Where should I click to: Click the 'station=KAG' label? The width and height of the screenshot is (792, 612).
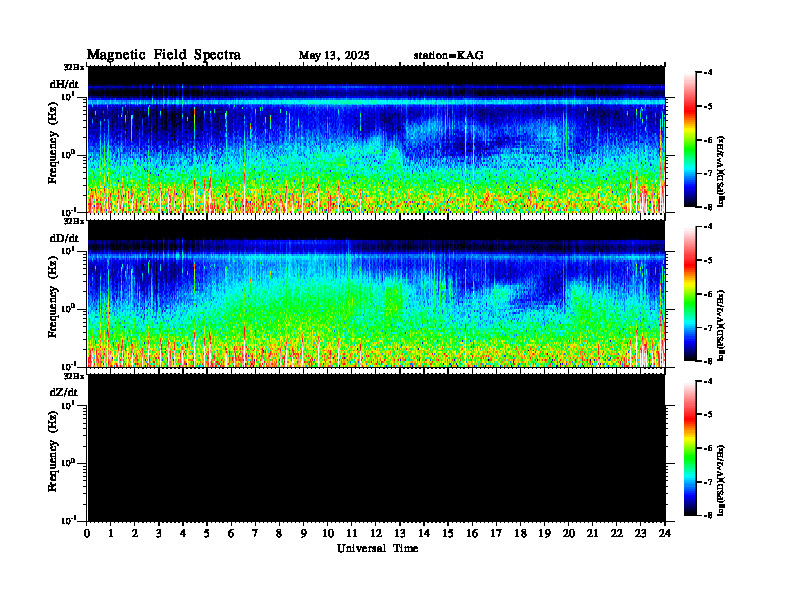pos(448,56)
